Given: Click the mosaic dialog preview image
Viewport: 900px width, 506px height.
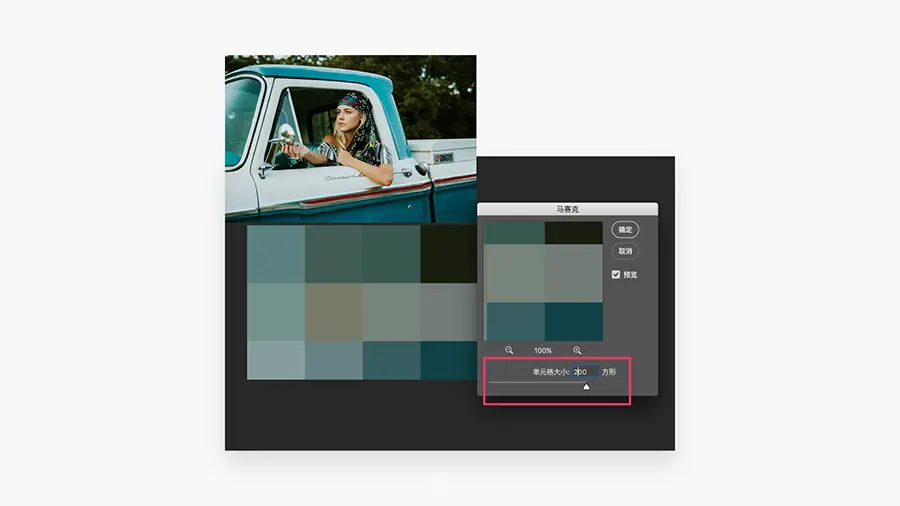Looking at the screenshot, I should (544, 281).
